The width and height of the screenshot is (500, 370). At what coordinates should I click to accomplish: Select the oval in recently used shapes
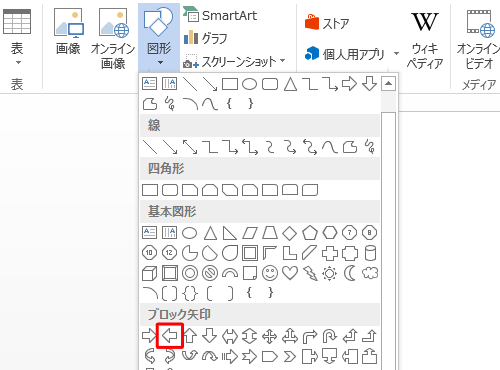(249, 84)
